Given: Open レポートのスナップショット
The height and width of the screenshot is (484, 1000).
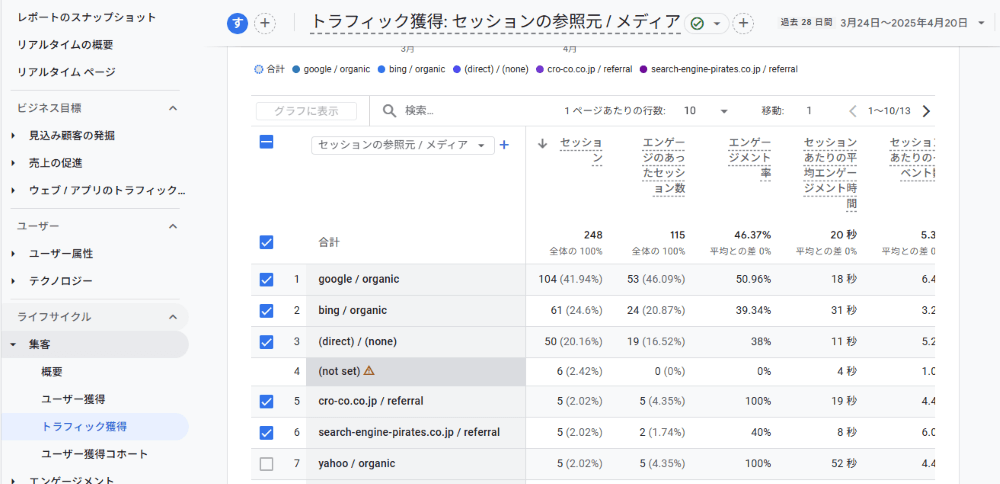Looking at the screenshot, I should coord(86,17).
